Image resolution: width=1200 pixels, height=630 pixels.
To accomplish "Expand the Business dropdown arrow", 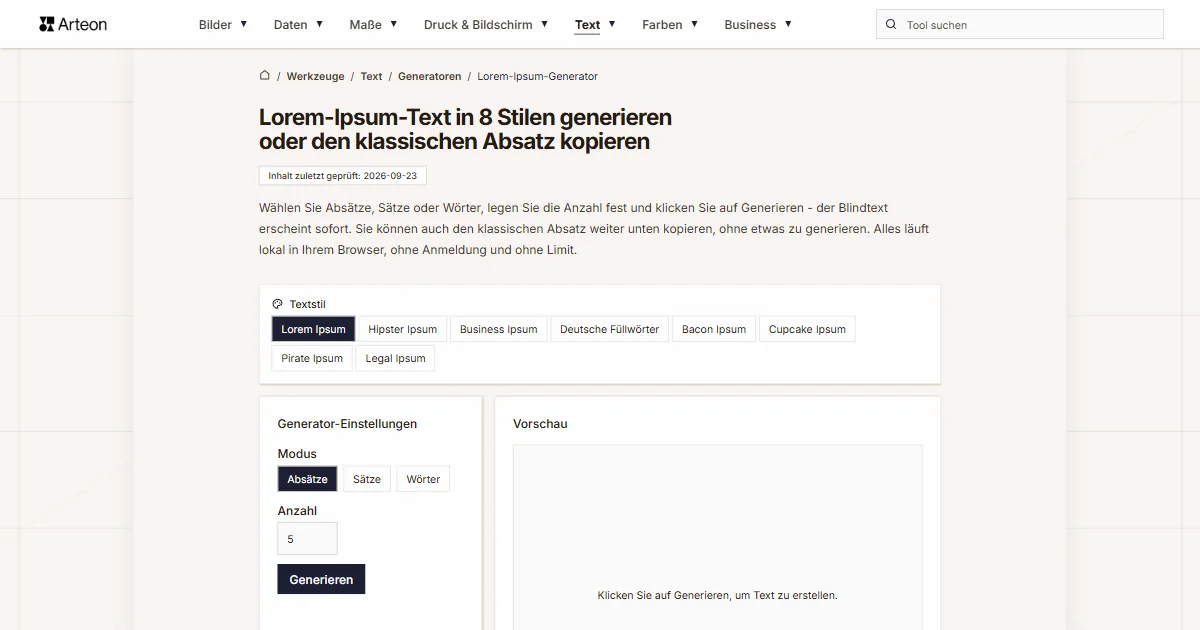I will pyautogui.click(x=788, y=24).
